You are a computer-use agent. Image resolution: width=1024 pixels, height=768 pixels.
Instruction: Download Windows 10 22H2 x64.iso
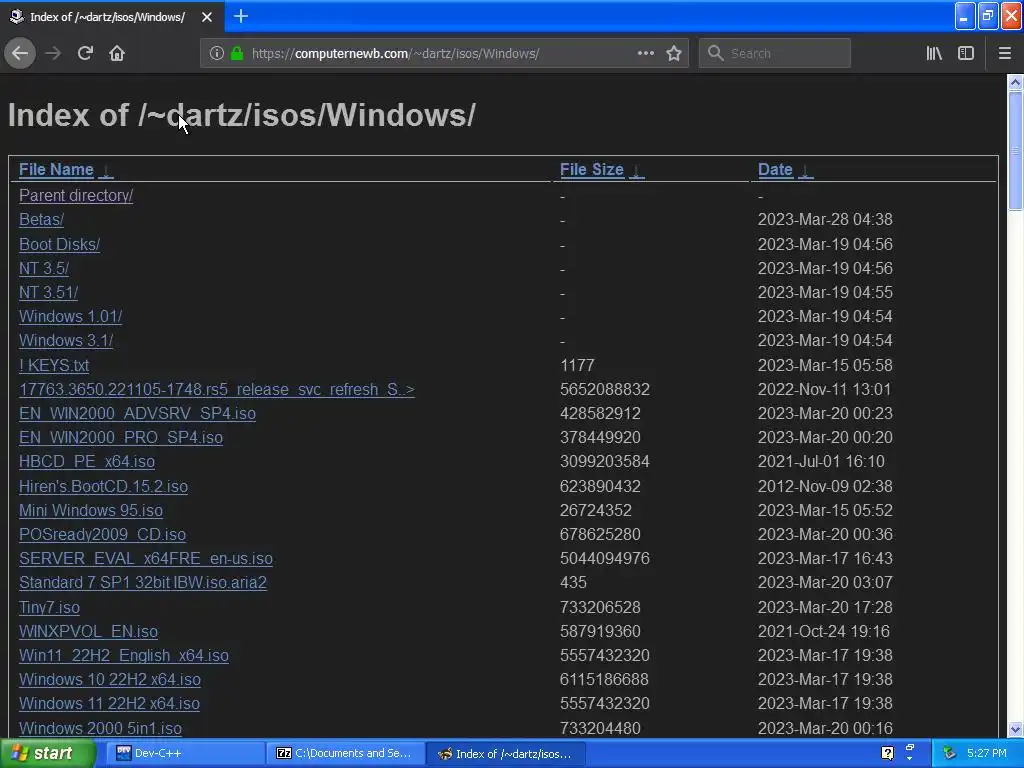click(x=110, y=679)
